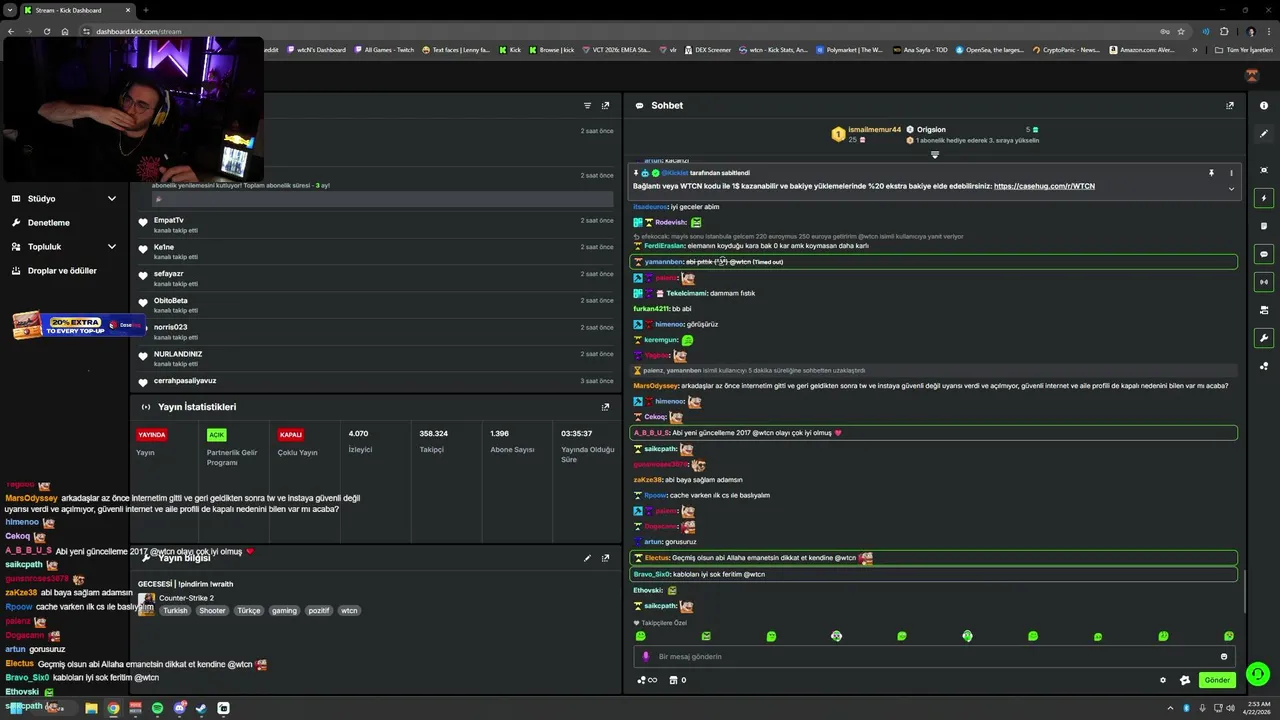Toggle the activity feed filter icon
This screenshot has width=1280, height=720.
pos(587,105)
